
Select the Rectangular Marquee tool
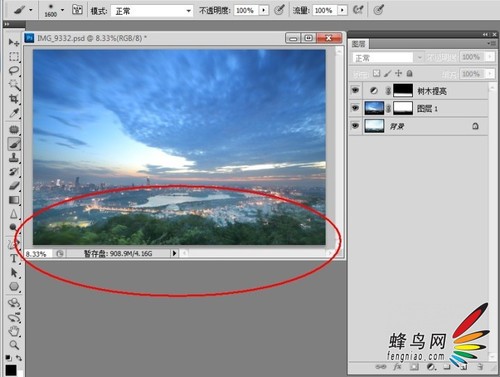14,56
